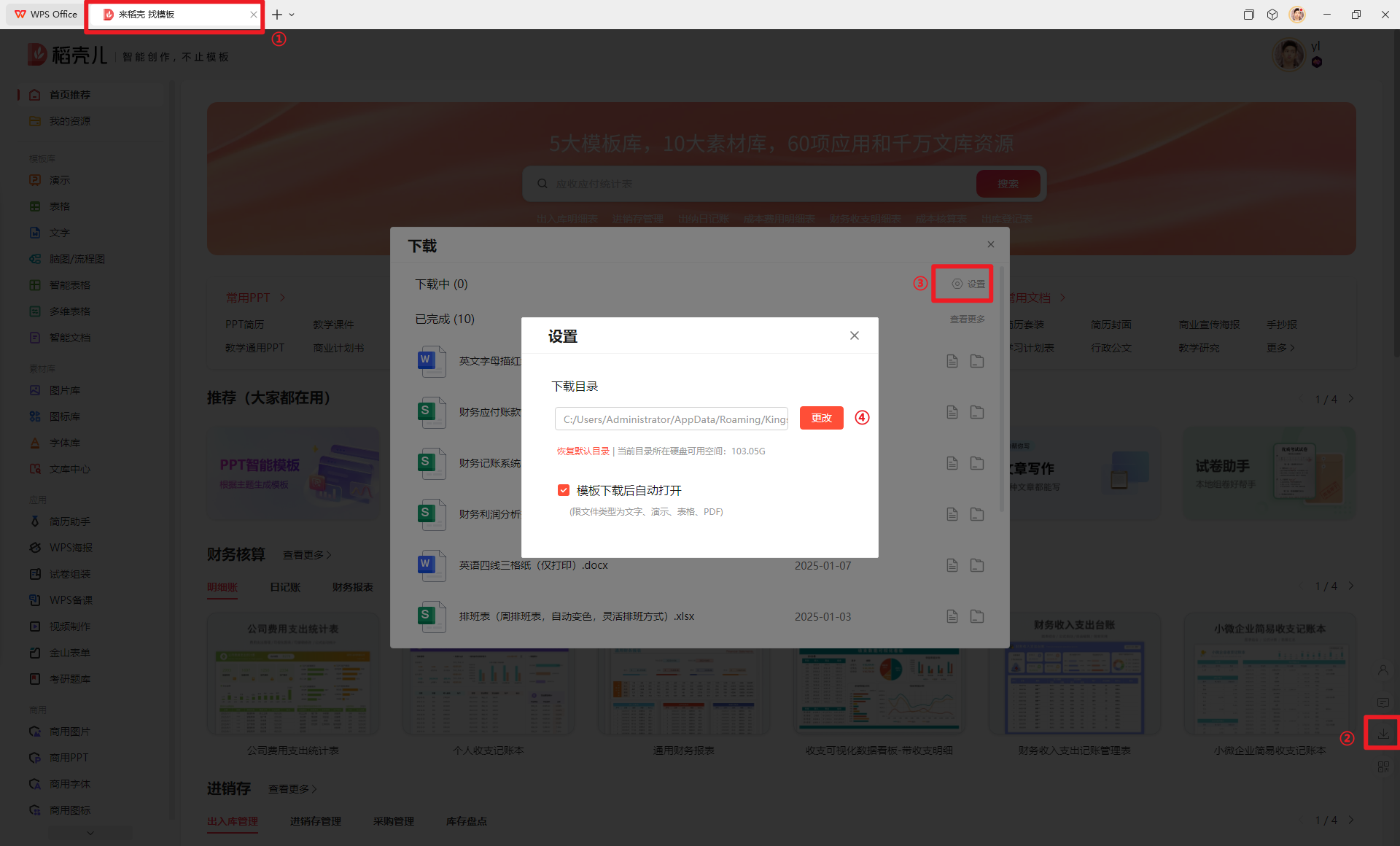Go to the next page of 进销存 section
1400x846 pixels.
[x=1351, y=820]
